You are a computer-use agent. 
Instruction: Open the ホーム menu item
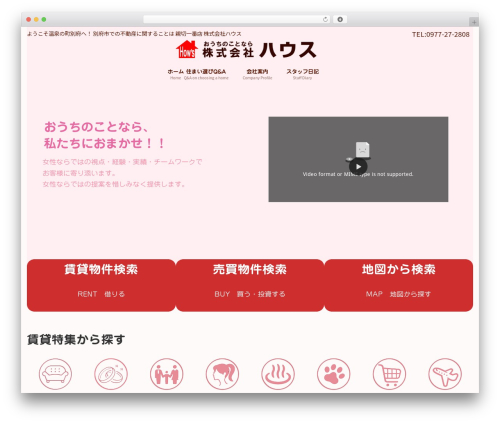coord(175,74)
